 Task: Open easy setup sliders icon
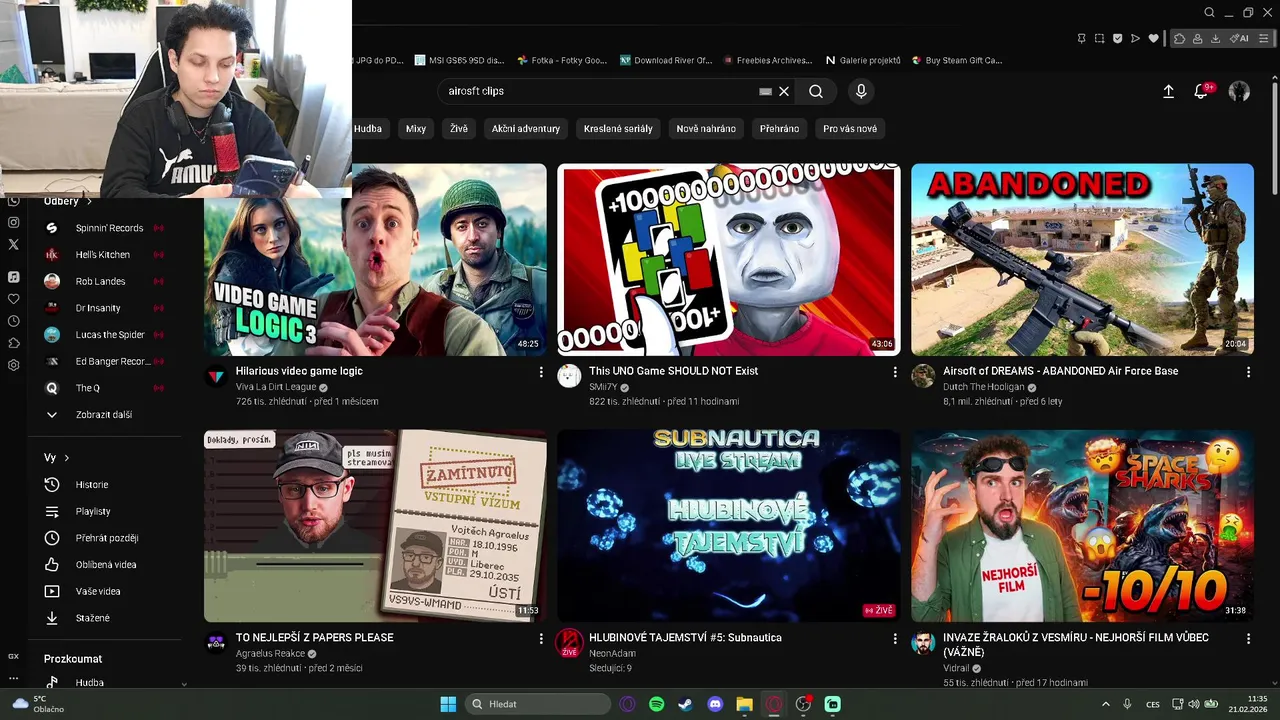click(1266, 38)
